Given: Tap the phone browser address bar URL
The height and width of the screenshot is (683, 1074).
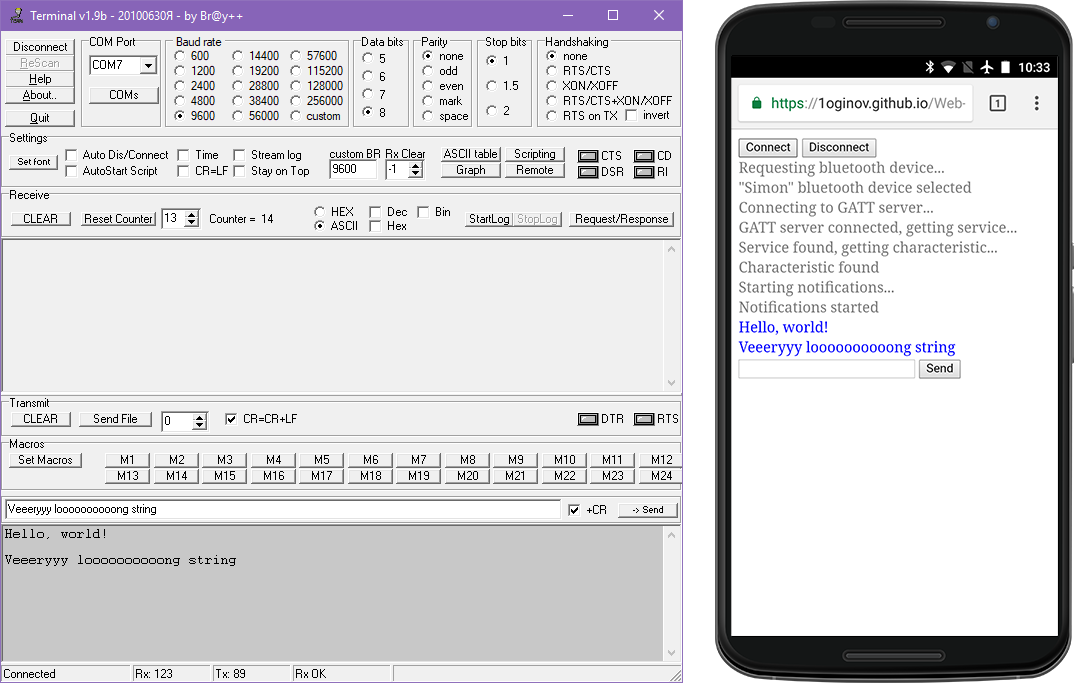Looking at the screenshot, I should point(867,103).
